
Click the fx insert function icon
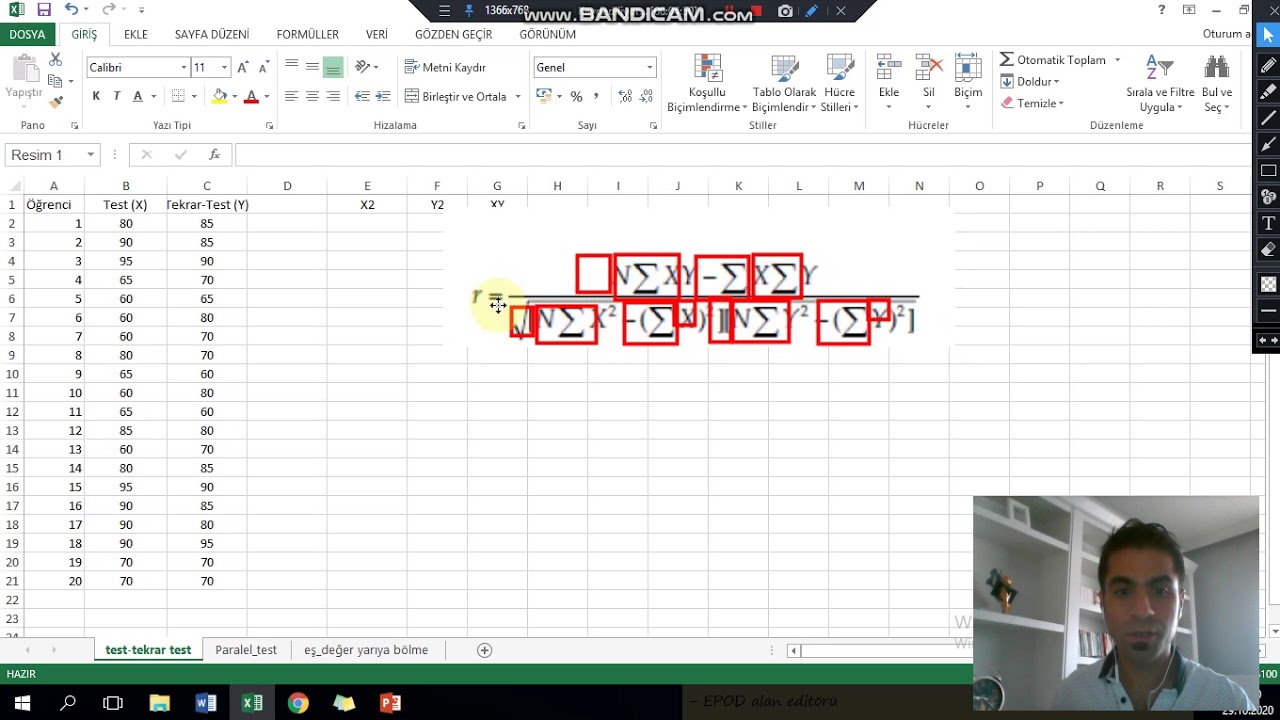214,155
